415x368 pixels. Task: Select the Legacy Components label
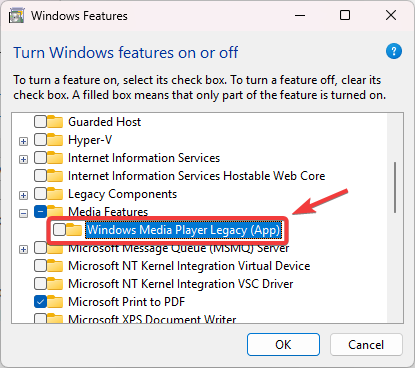click(x=122, y=194)
